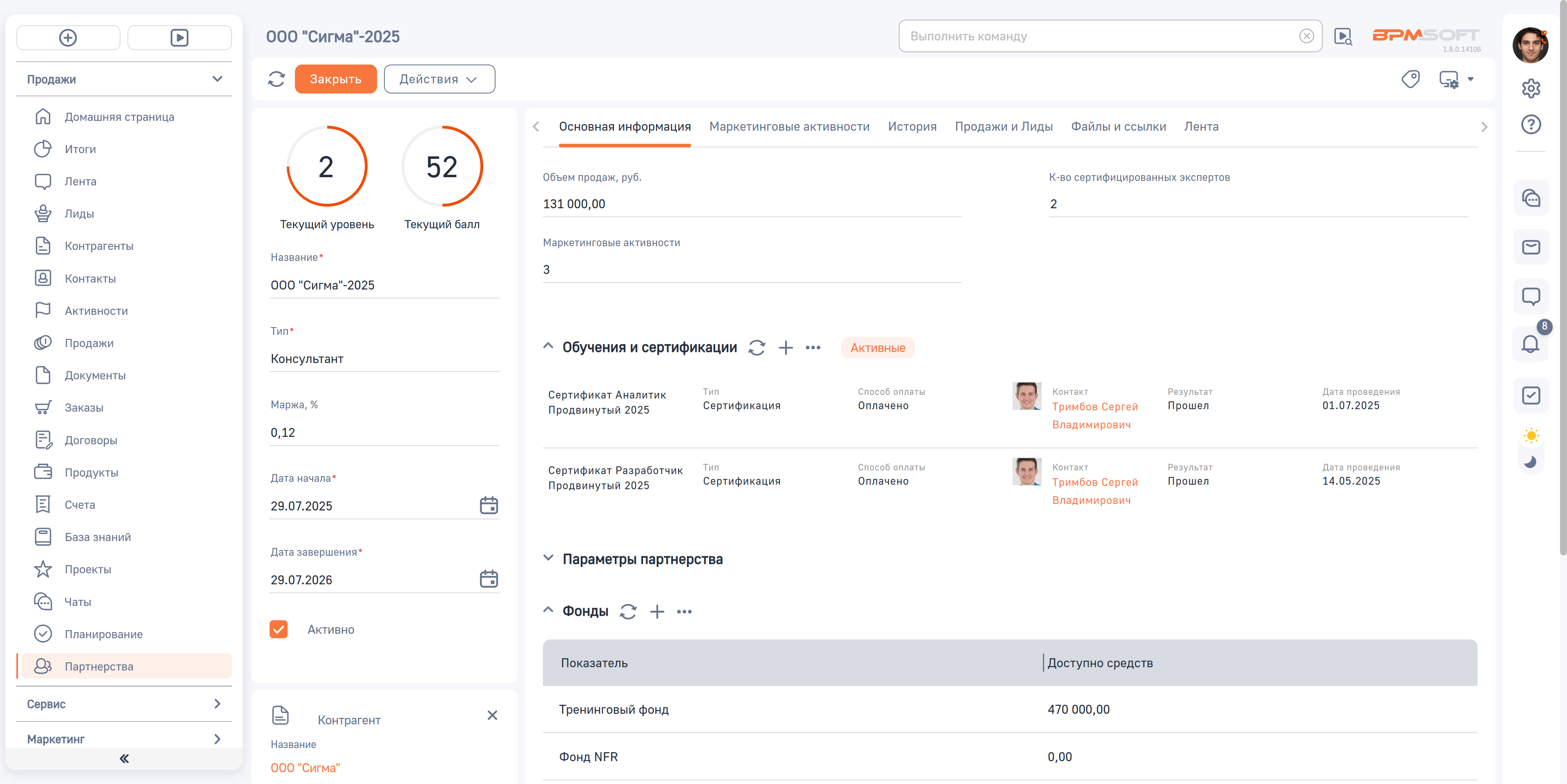1567x784 pixels.
Task: Open the help question mark icon
Action: pyautogui.click(x=1531, y=125)
